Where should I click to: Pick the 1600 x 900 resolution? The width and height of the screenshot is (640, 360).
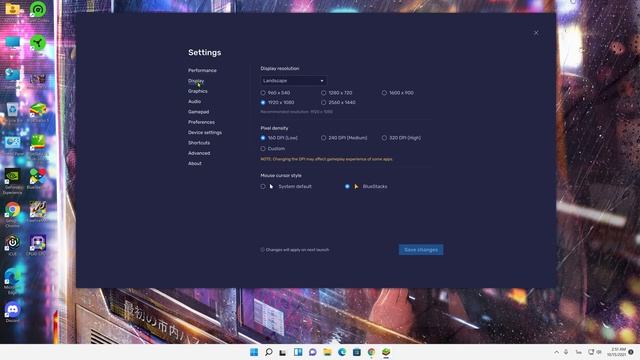[x=398, y=93]
